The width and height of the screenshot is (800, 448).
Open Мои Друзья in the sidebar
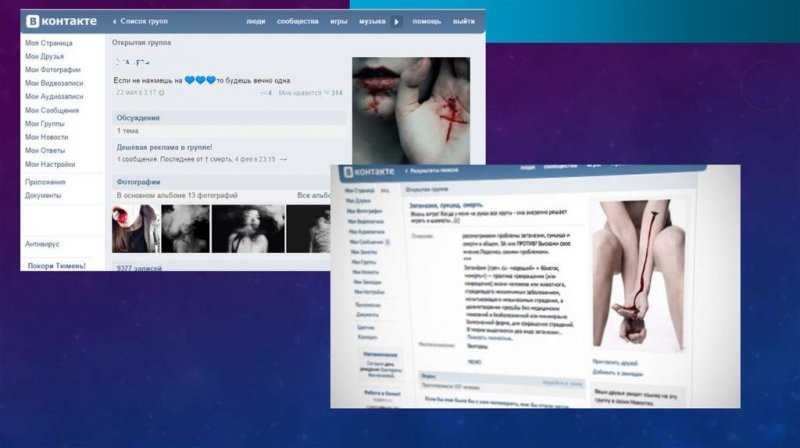pyautogui.click(x=44, y=56)
